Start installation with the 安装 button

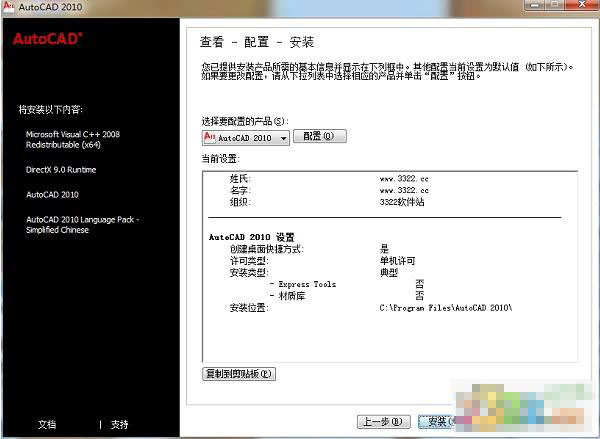click(436, 422)
